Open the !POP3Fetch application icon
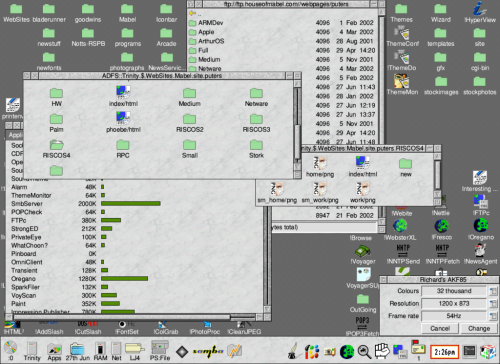500x364 pixels. [362, 327]
